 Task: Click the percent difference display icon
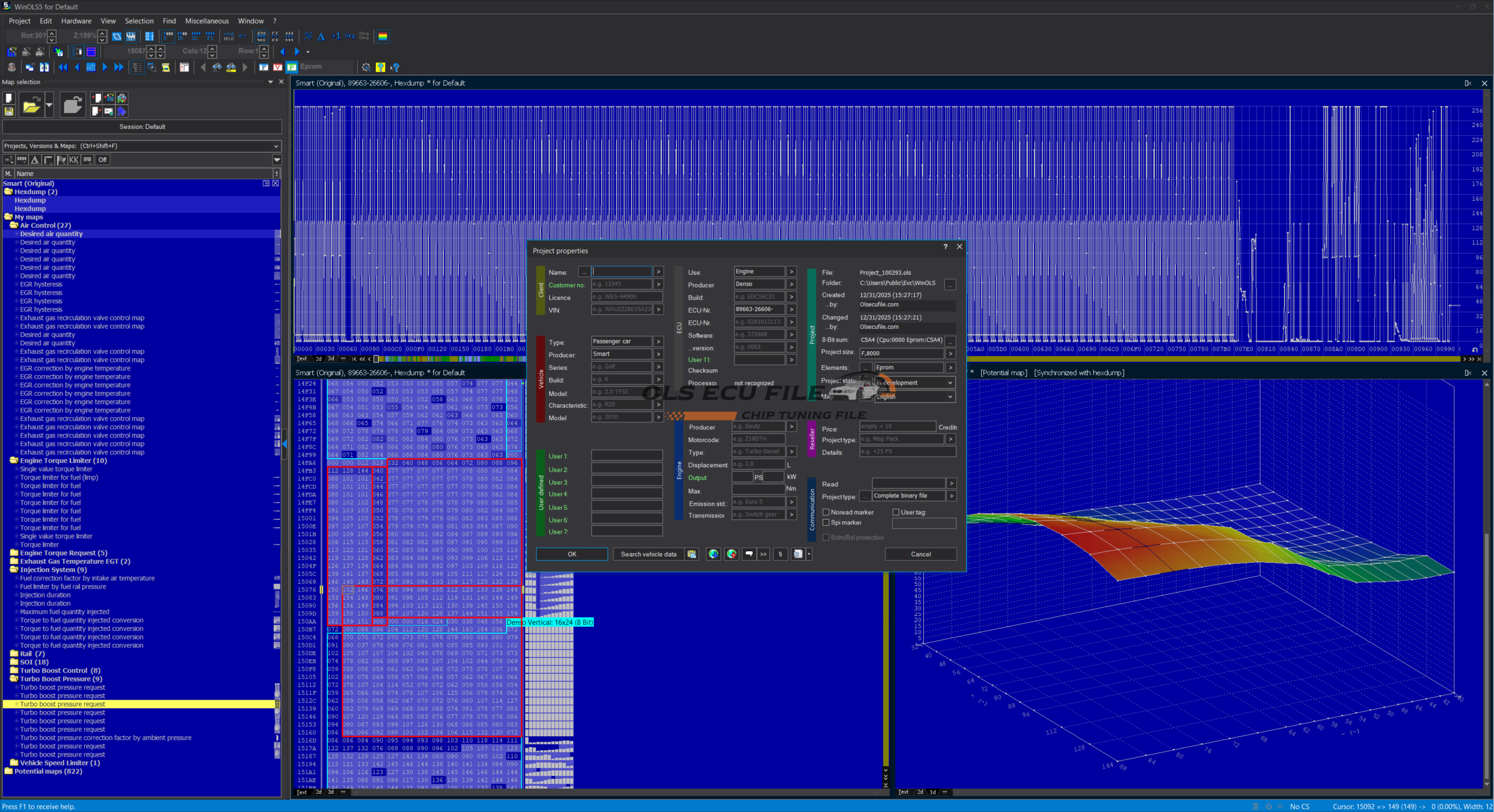[x=308, y=36]
